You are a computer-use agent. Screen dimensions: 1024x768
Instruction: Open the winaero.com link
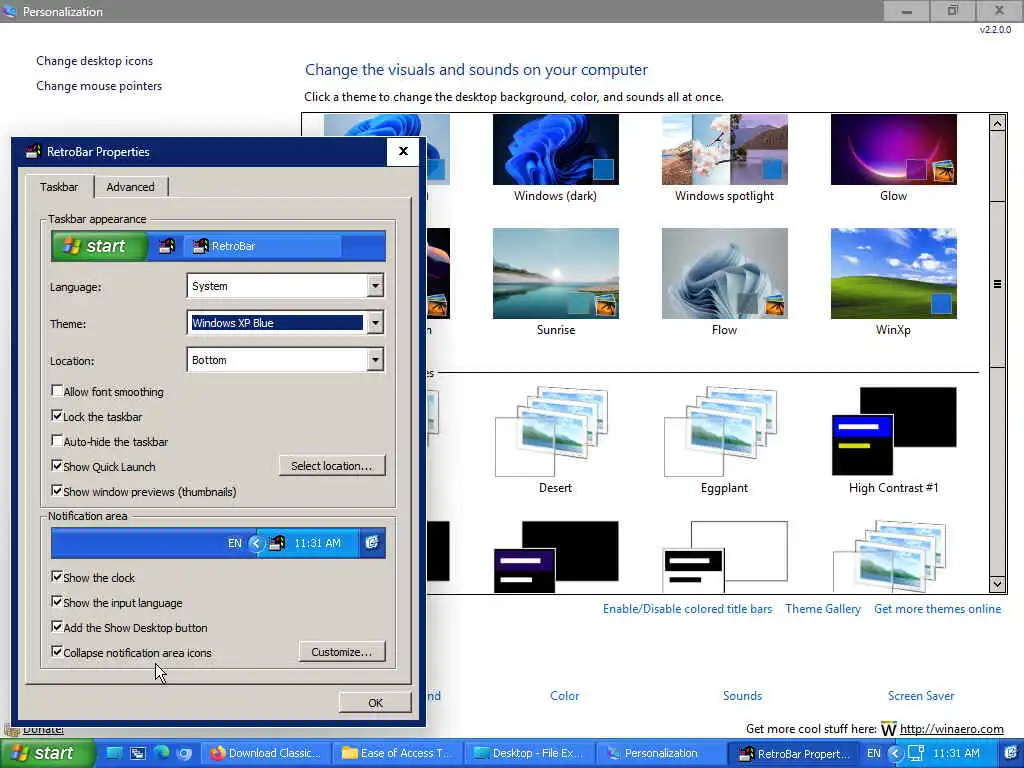click(x=952, y=729)
